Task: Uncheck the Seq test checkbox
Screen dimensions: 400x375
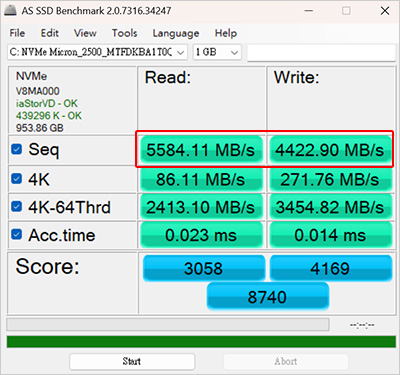Action: (17, 149)
